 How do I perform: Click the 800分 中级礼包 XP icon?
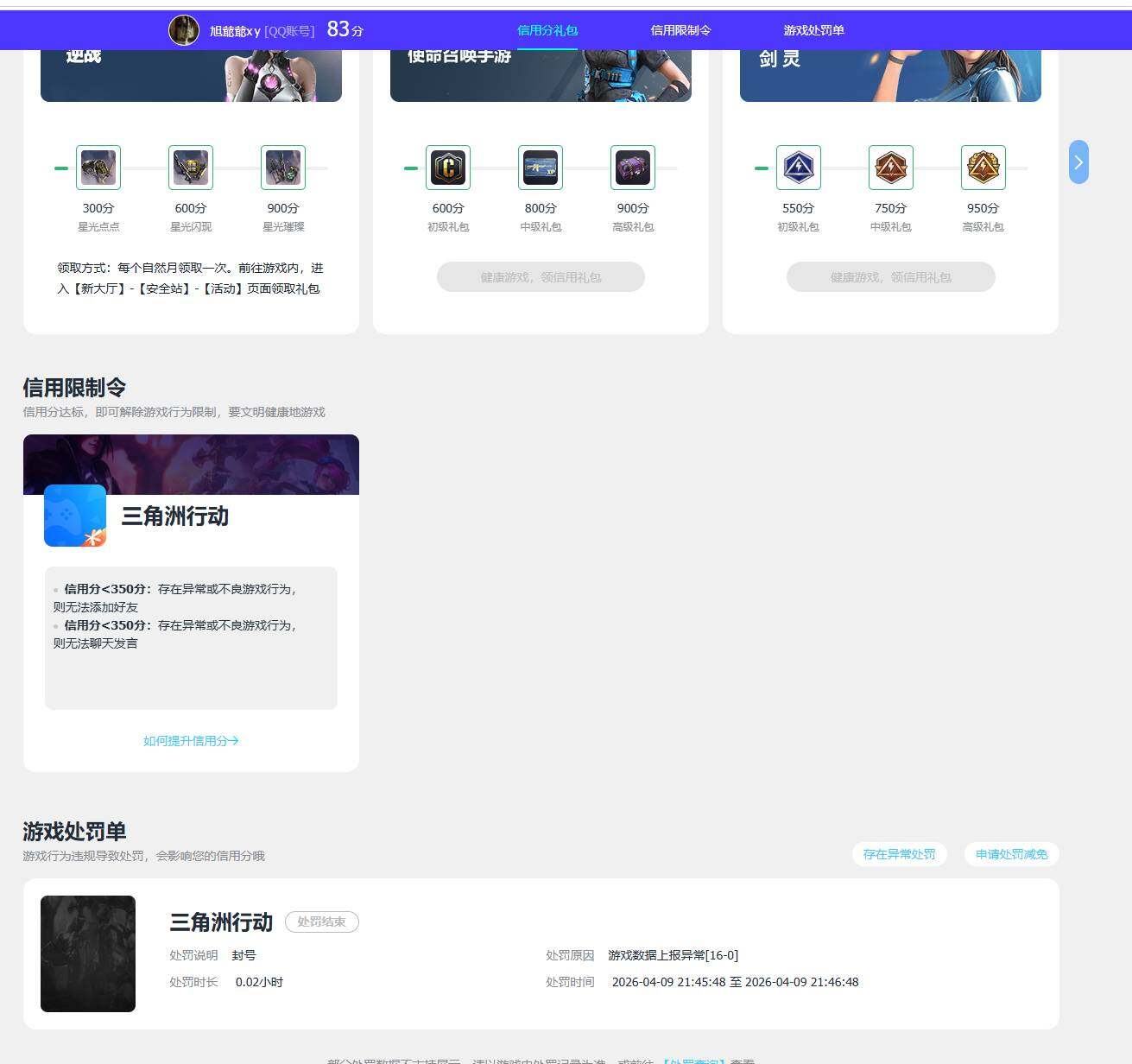pos(541,168)
